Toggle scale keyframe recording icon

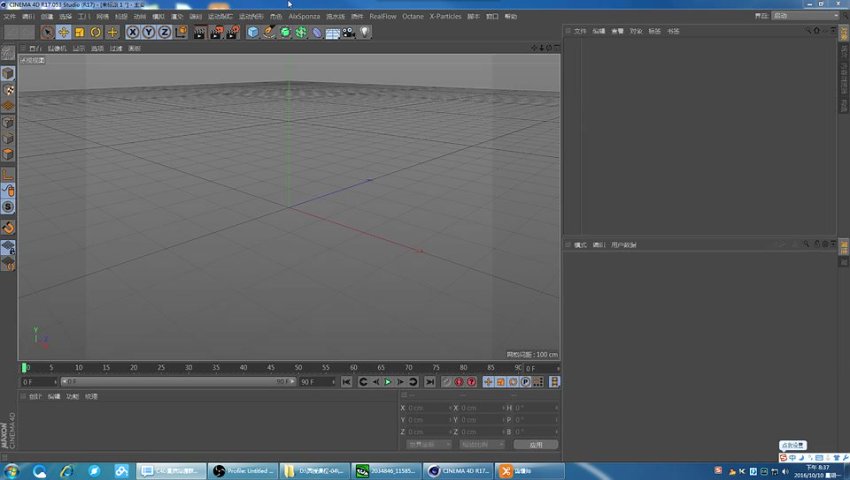(x=501, y=382)
